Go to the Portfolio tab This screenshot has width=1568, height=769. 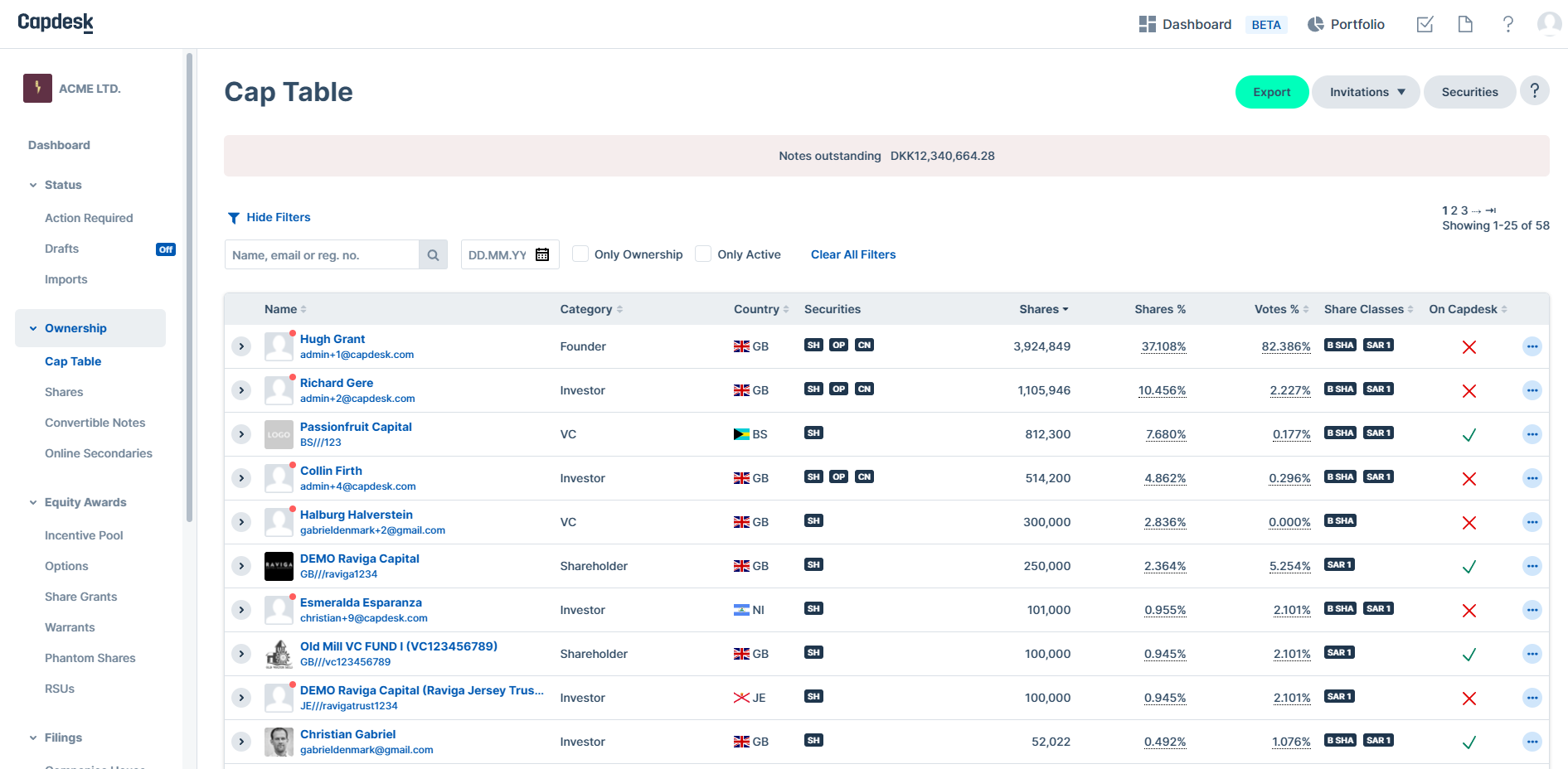[x=1347, y=25]
